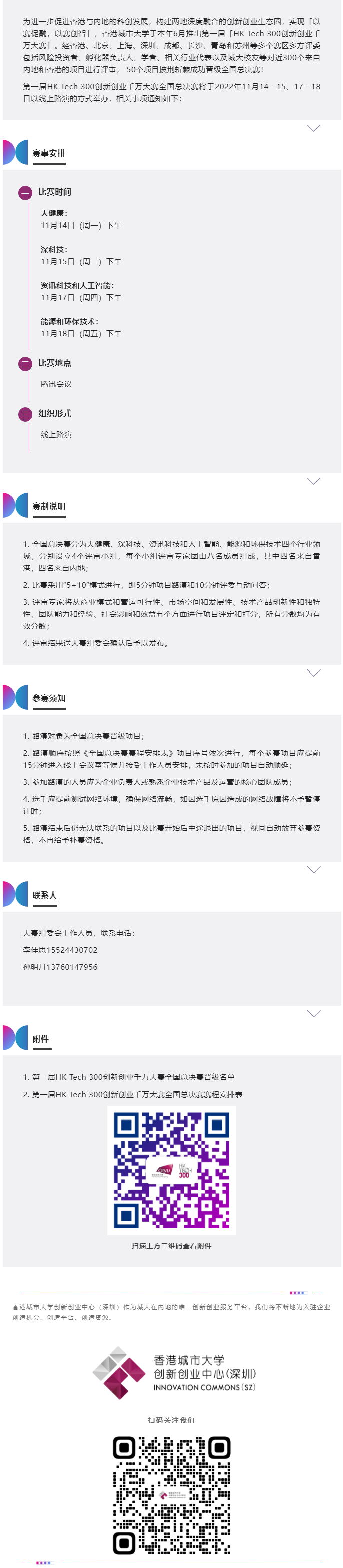
Task: Open the 全国总决赛晋级名单 attachment item
Action: pos(129,1077)
